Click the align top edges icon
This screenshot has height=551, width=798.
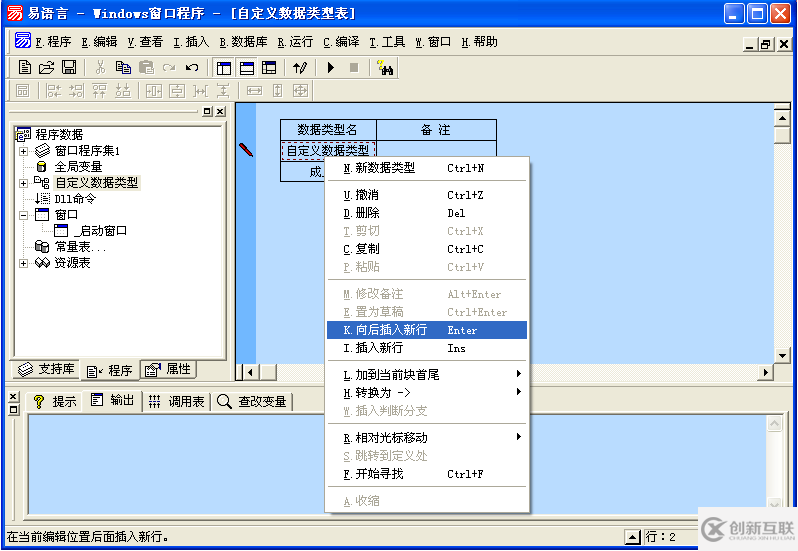point(99,91)
